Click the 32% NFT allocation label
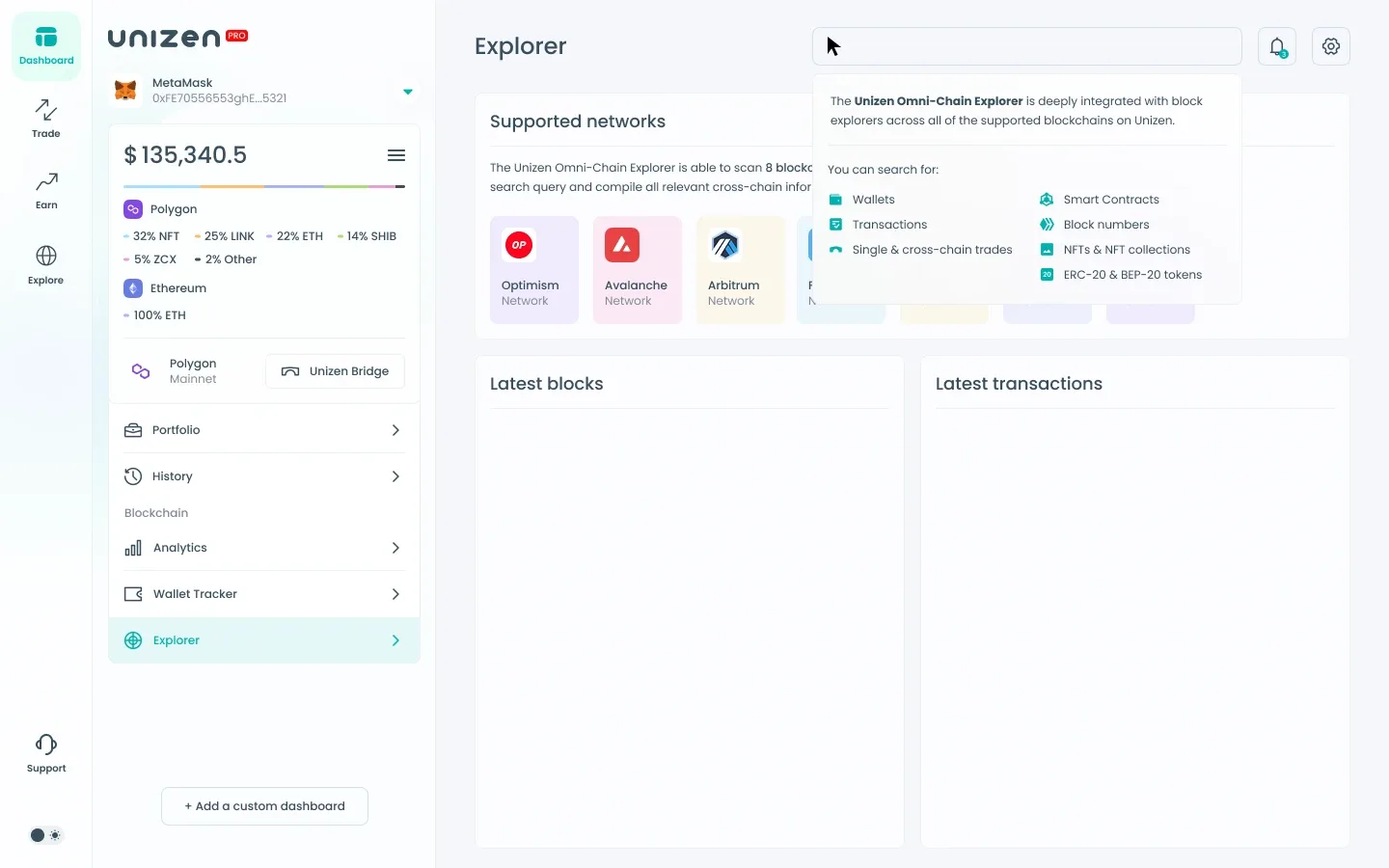This screenshot has width=1389, height=868. coord(152,236)
